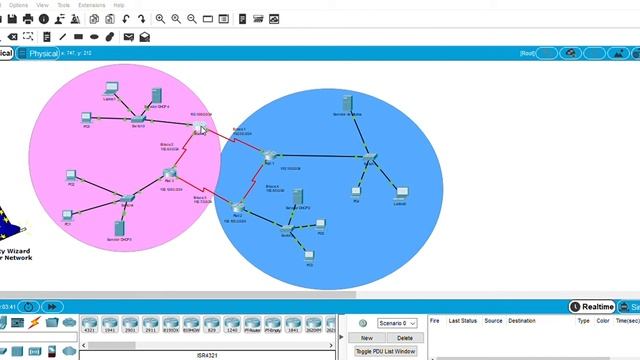Pick the 829 router from device list
640x360 pixels.
tap(212, 324)
